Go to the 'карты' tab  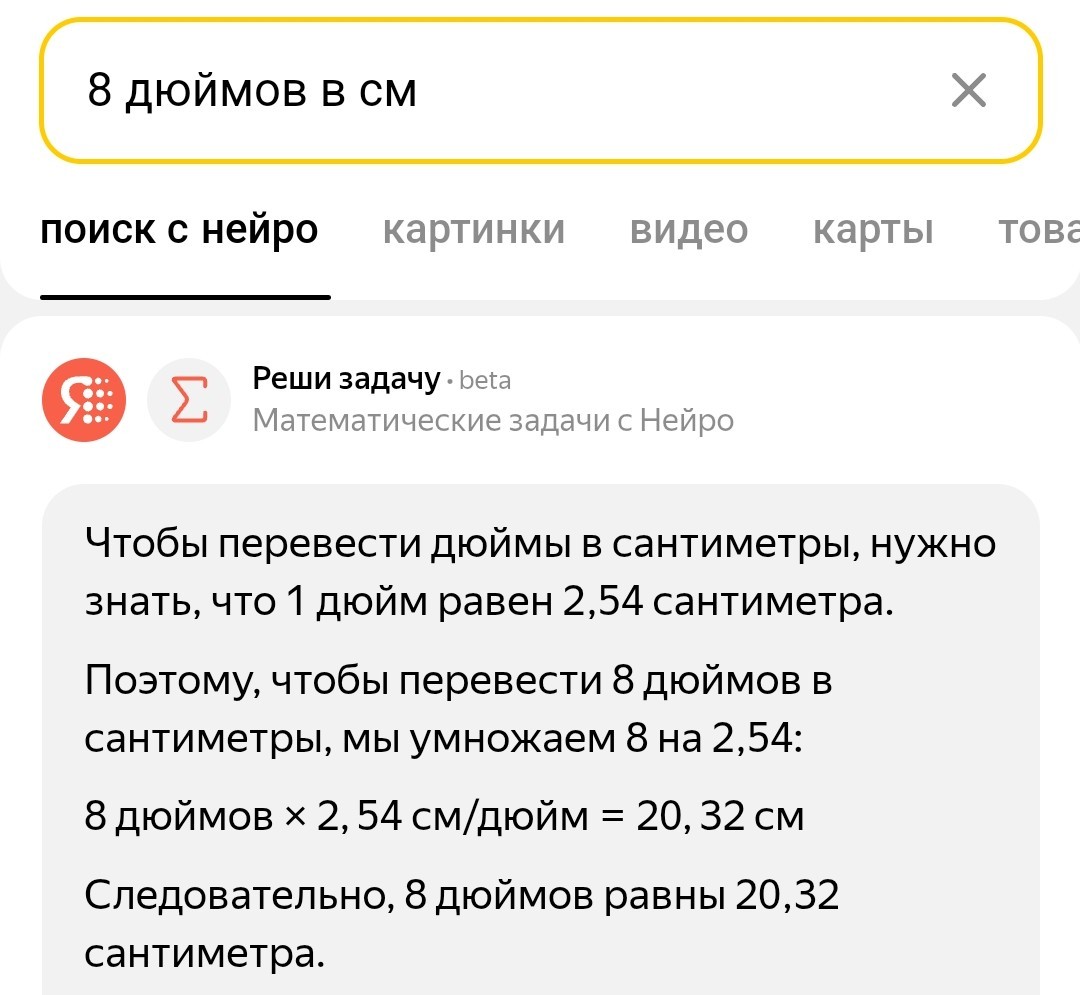[873, 229]
